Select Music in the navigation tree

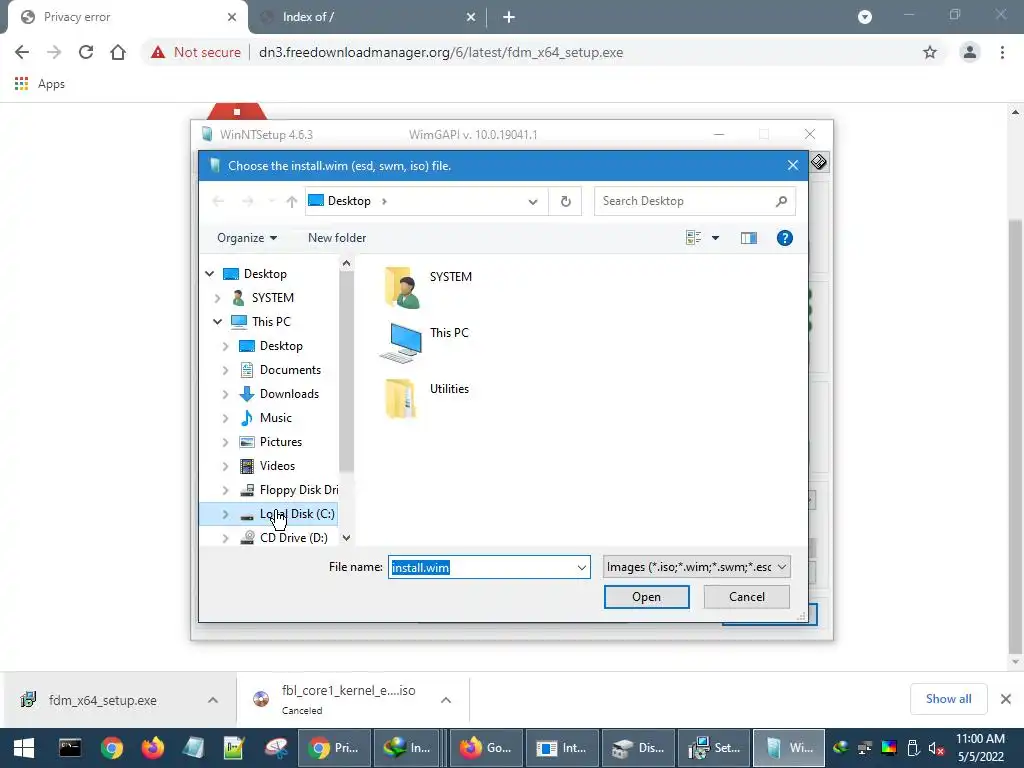tap(276, 418)
